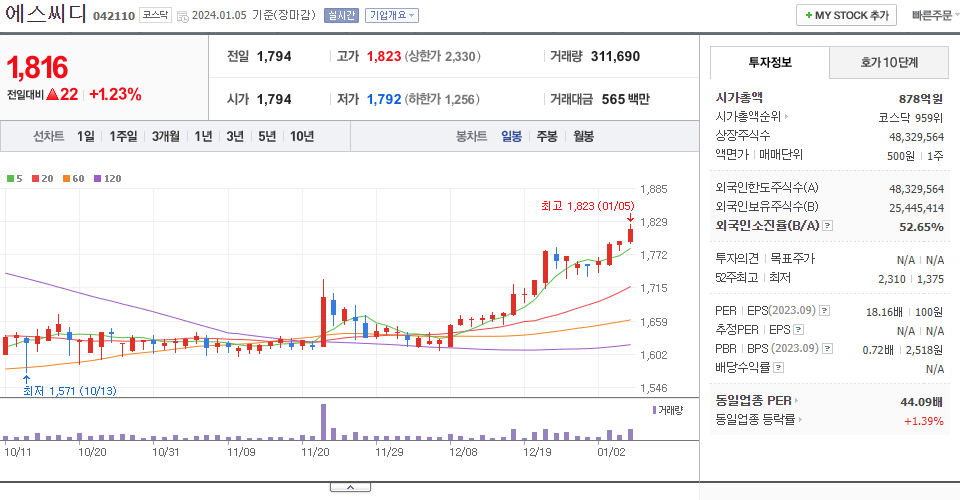Open 동일업종 PER arrow link
This screenshot has width=960, height=500.
click(x=796, y=401)
